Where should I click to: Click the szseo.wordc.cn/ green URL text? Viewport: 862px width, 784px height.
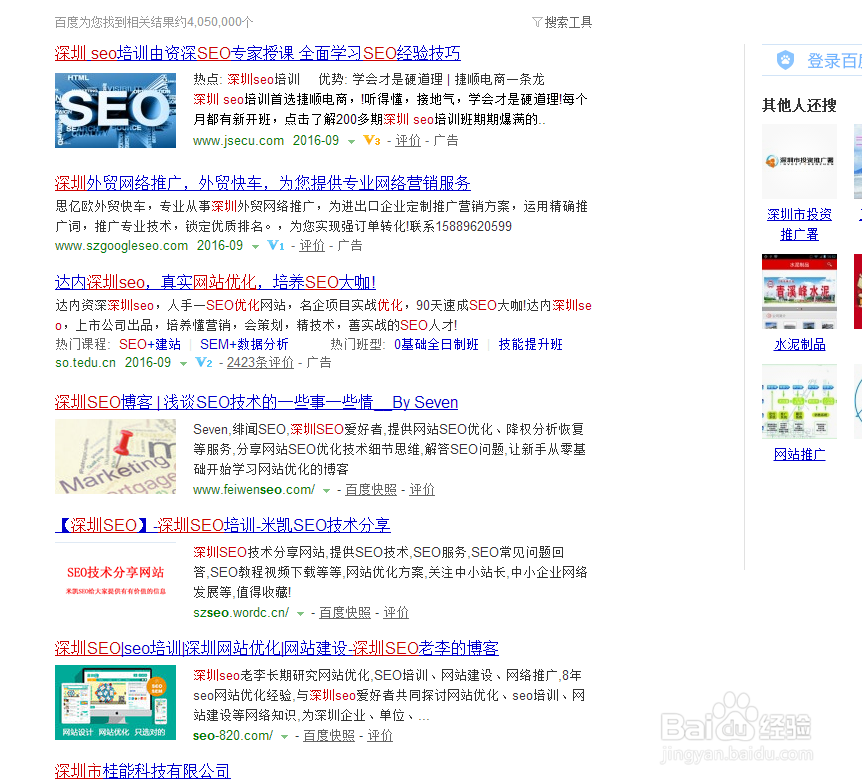[241, 613]
